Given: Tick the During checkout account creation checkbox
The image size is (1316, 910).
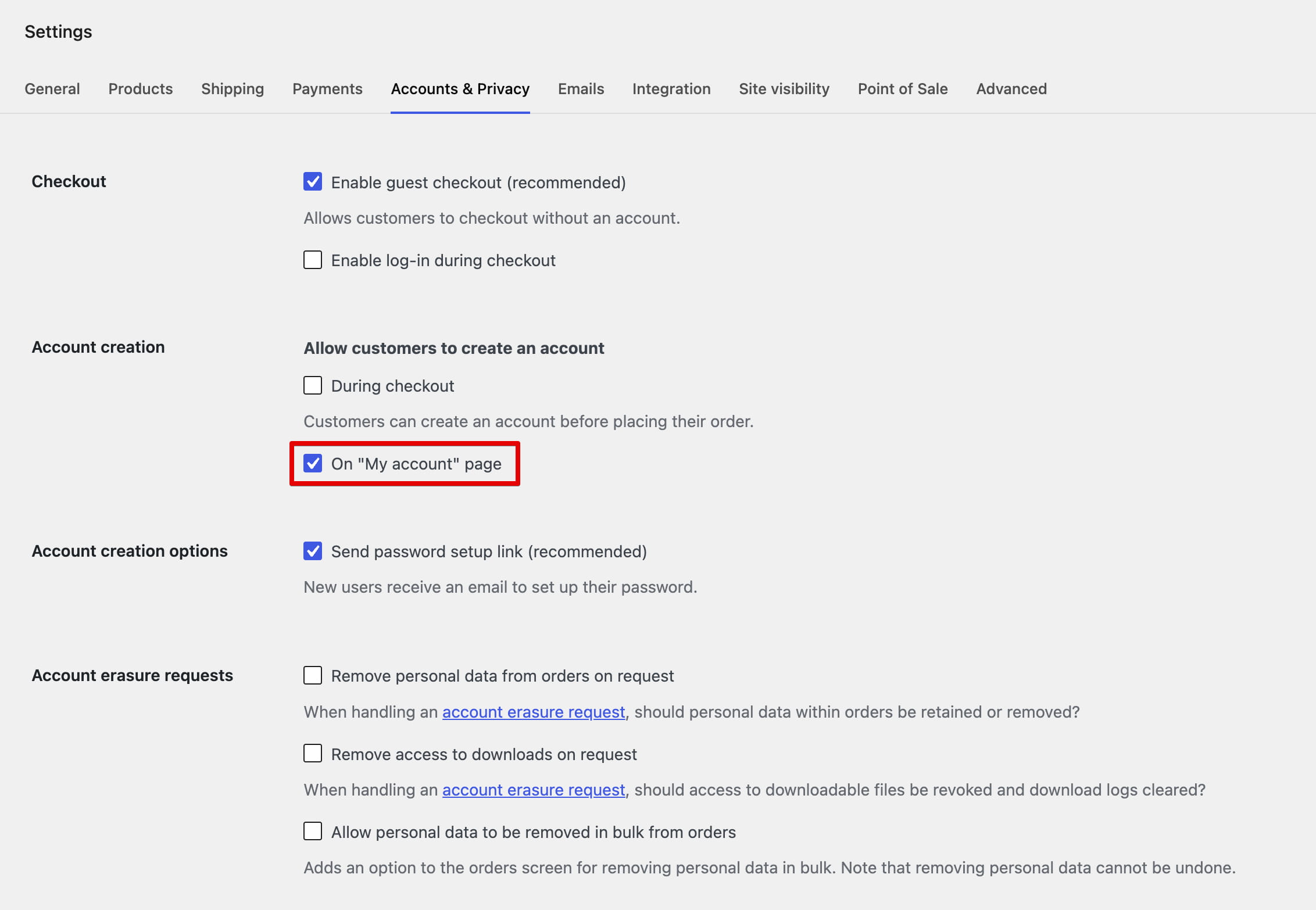Looking at the screenshot, I should 313,385.
